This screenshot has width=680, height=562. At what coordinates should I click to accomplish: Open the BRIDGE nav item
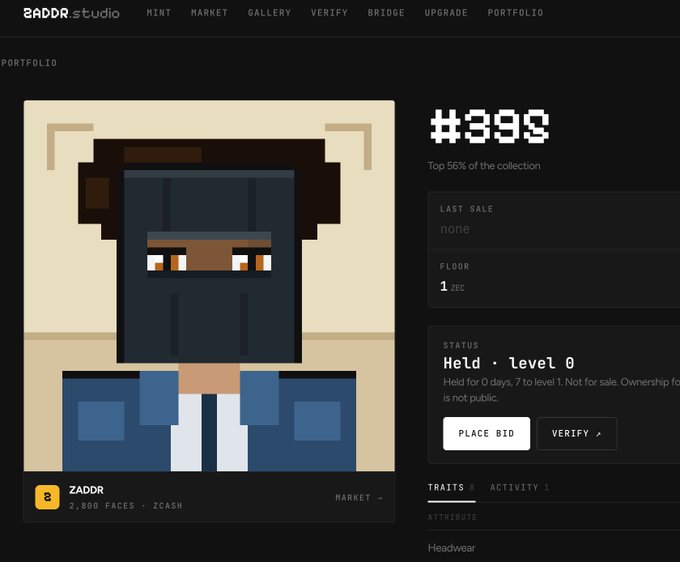click(386, 13)
